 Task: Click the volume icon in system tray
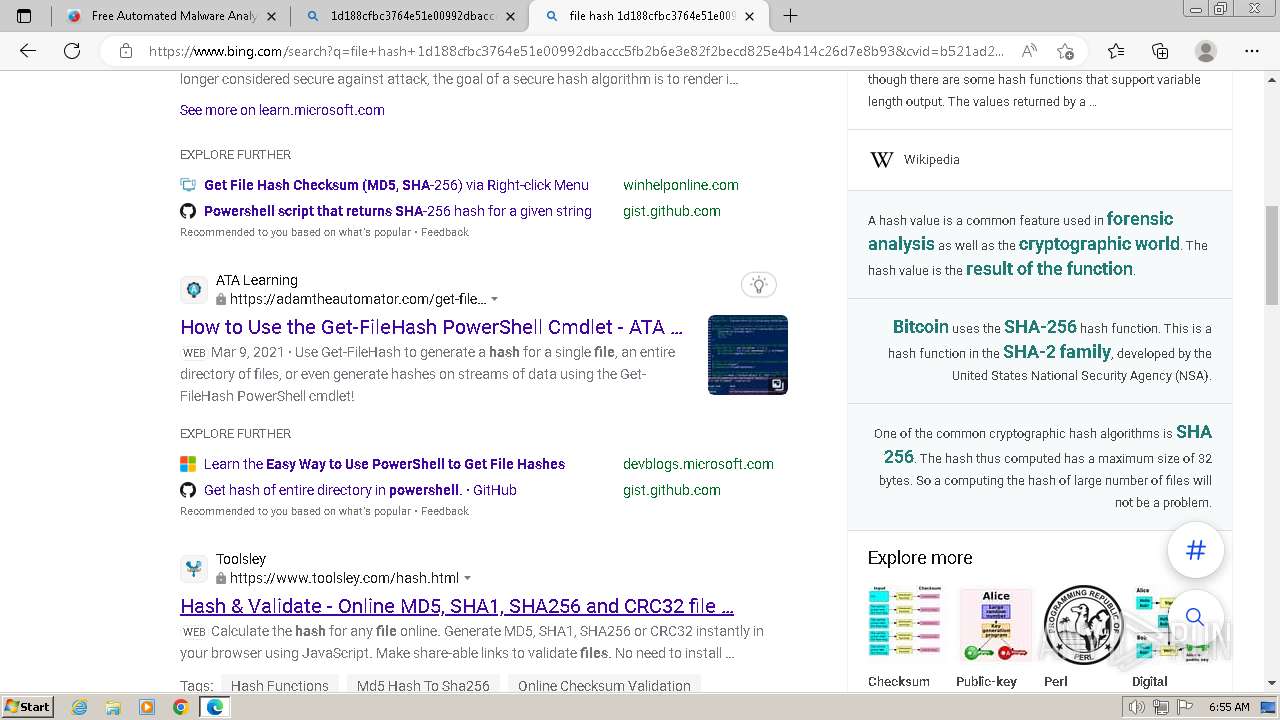1137,707
